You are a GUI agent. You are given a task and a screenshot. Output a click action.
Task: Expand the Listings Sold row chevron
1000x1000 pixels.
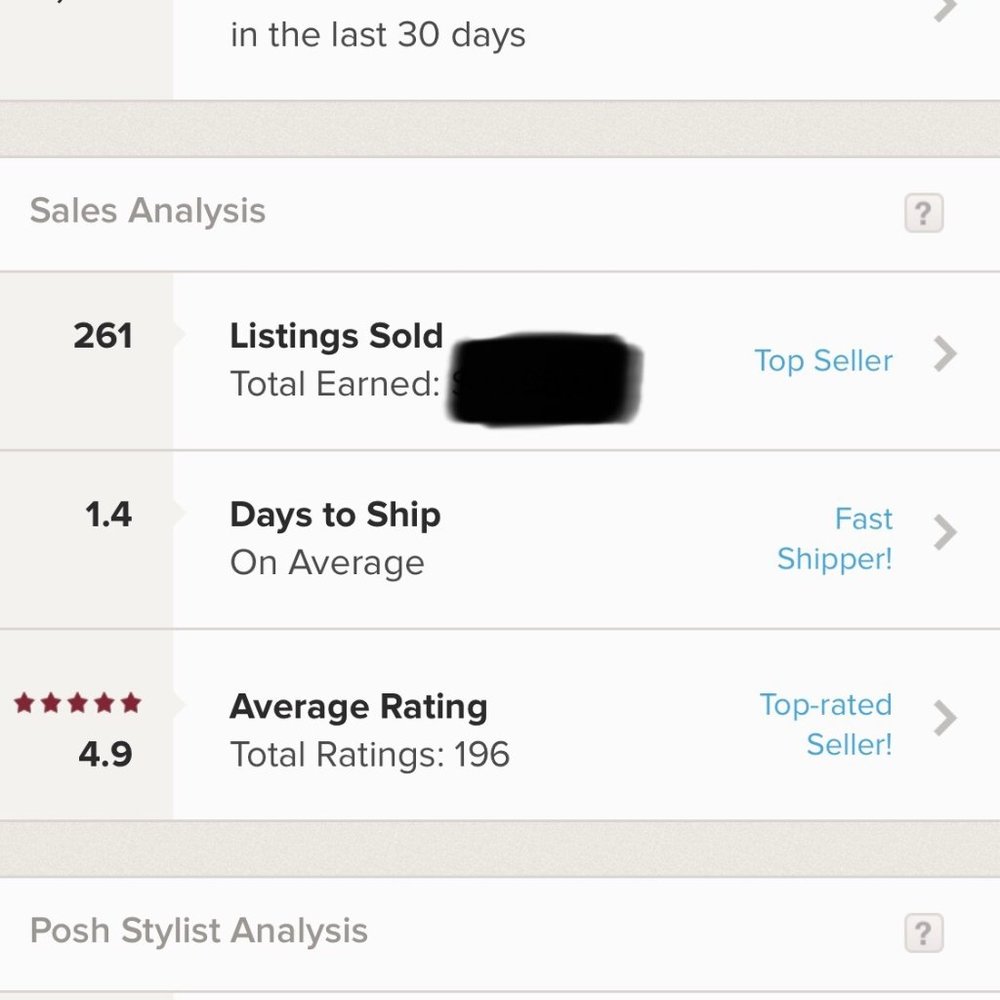tap(945, 354)
